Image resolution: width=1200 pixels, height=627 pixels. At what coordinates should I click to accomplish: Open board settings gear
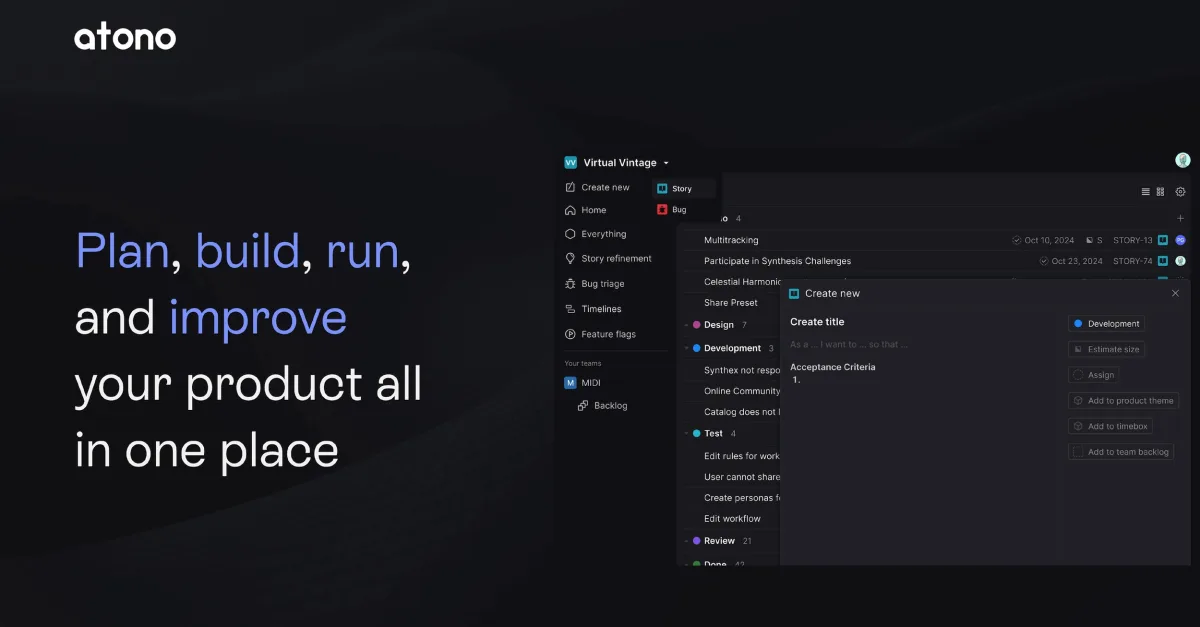(x=1180, y=192)
